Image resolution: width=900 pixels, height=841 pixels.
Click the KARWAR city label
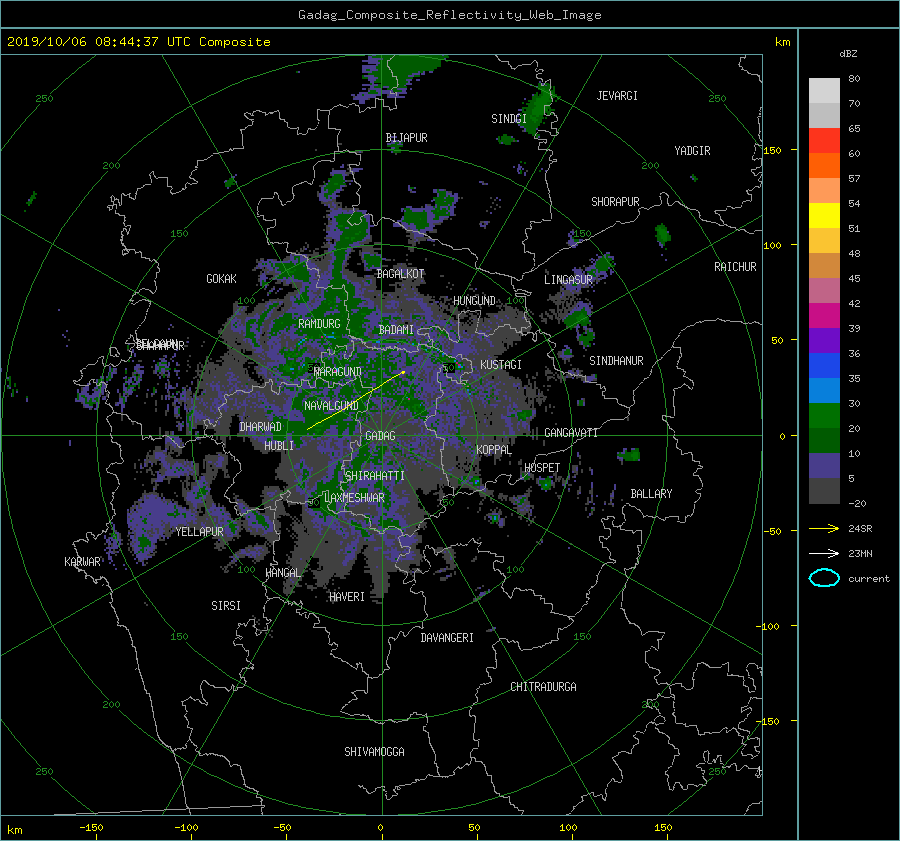(82, 562)
